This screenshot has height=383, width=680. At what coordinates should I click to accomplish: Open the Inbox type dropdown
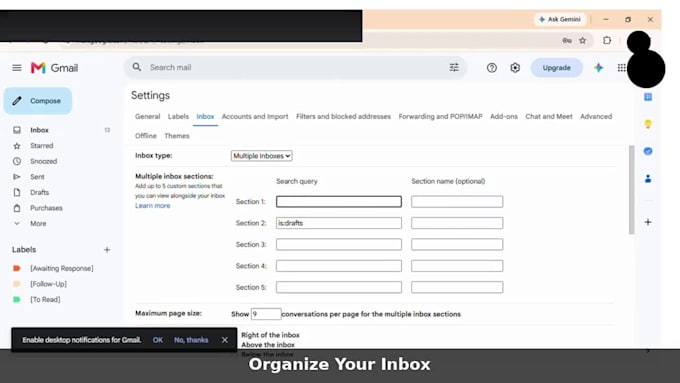[x=262, y=156]
